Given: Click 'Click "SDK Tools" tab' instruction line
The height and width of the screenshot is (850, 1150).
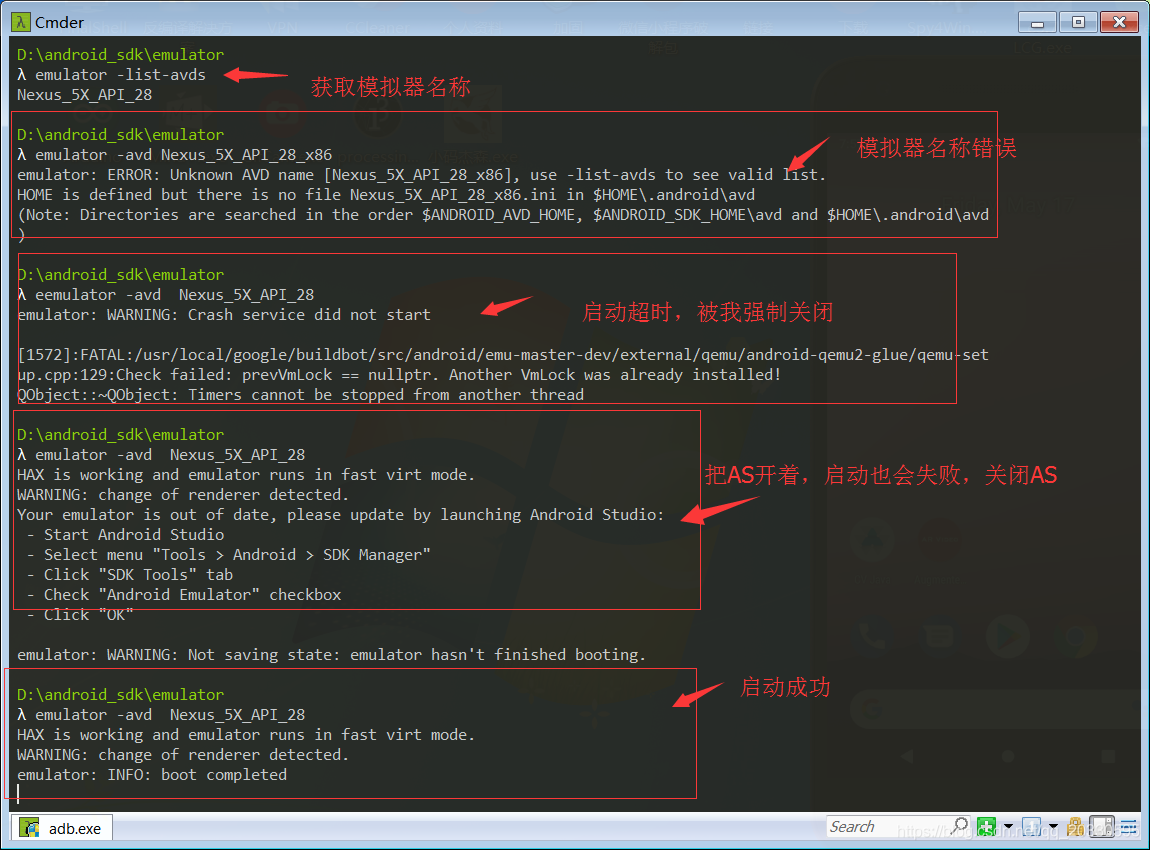Looking at the screenshot, I should point(130,575).
